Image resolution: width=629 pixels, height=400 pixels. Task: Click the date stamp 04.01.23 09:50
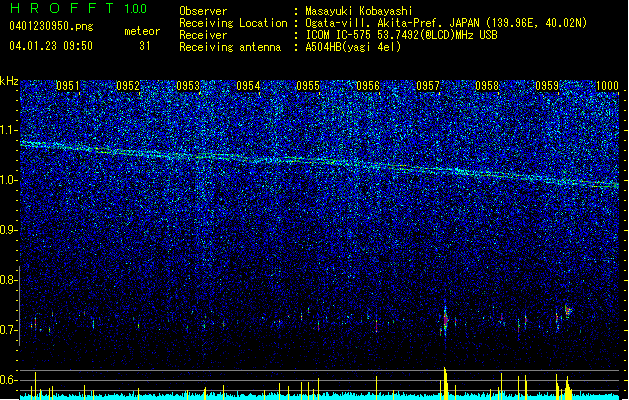click(x=51, y=46)
